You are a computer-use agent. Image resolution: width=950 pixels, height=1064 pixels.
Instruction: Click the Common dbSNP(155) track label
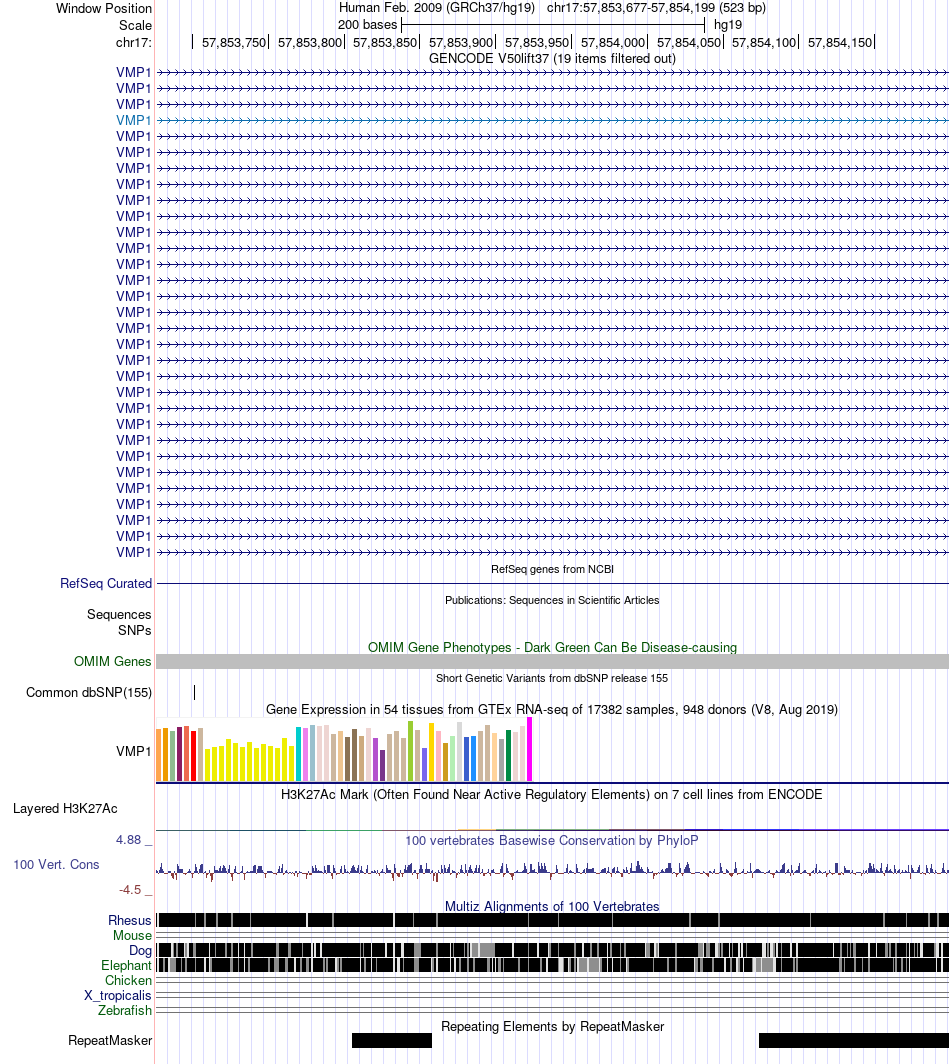(x=89, y=692)
